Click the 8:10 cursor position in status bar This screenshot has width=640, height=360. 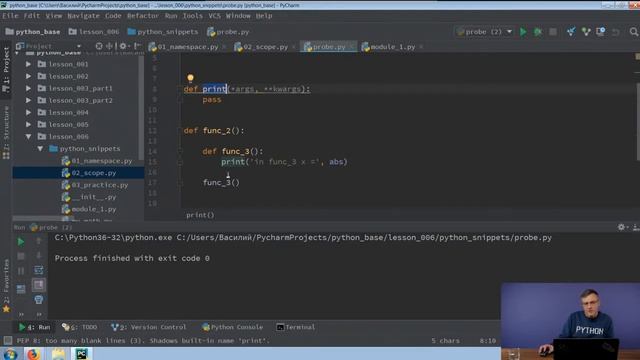pos(487,340)
